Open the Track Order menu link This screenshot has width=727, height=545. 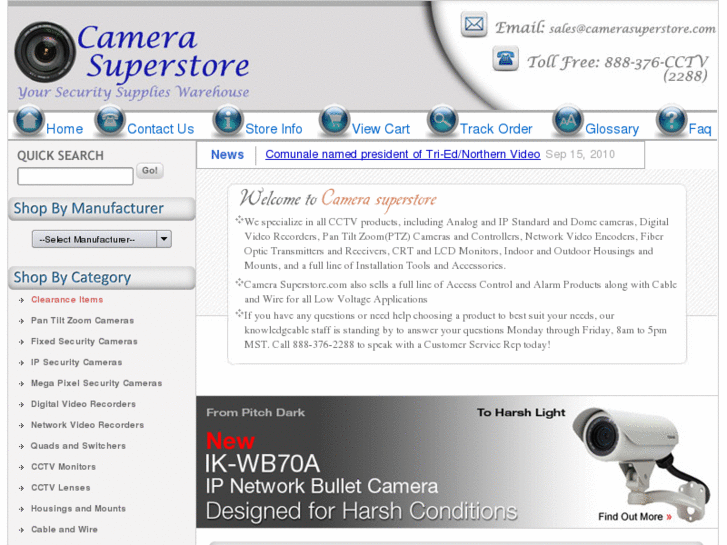click(x=496, y=128)
